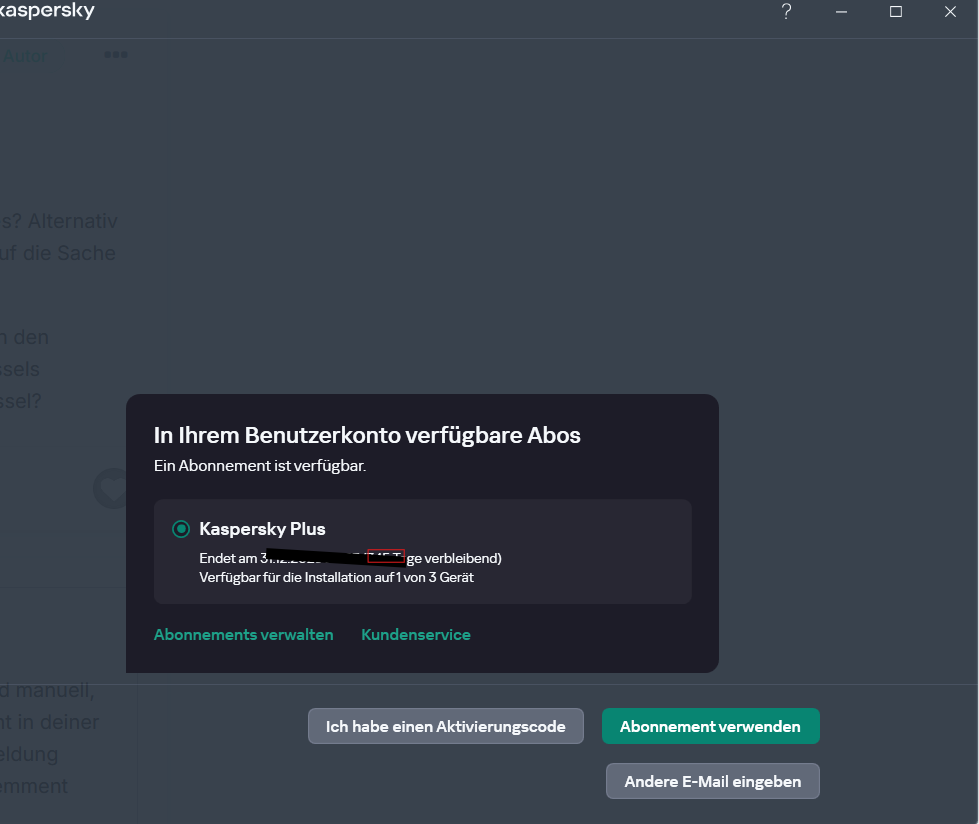Choose Ich habe einen Aktivierungscode
Screen dimensions: 979x824
(x=446, y=726)
